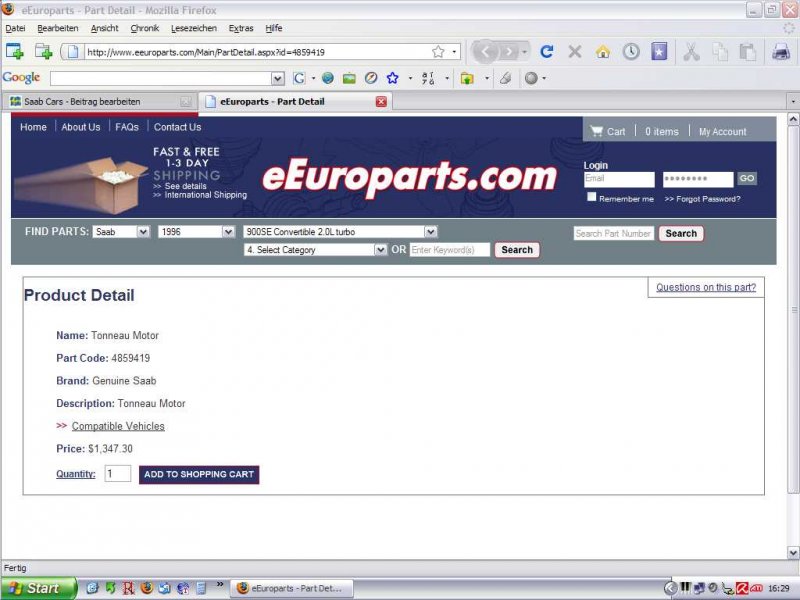
Task: Switch to the Saab Cars tab
Action: [x=99, y=102]
